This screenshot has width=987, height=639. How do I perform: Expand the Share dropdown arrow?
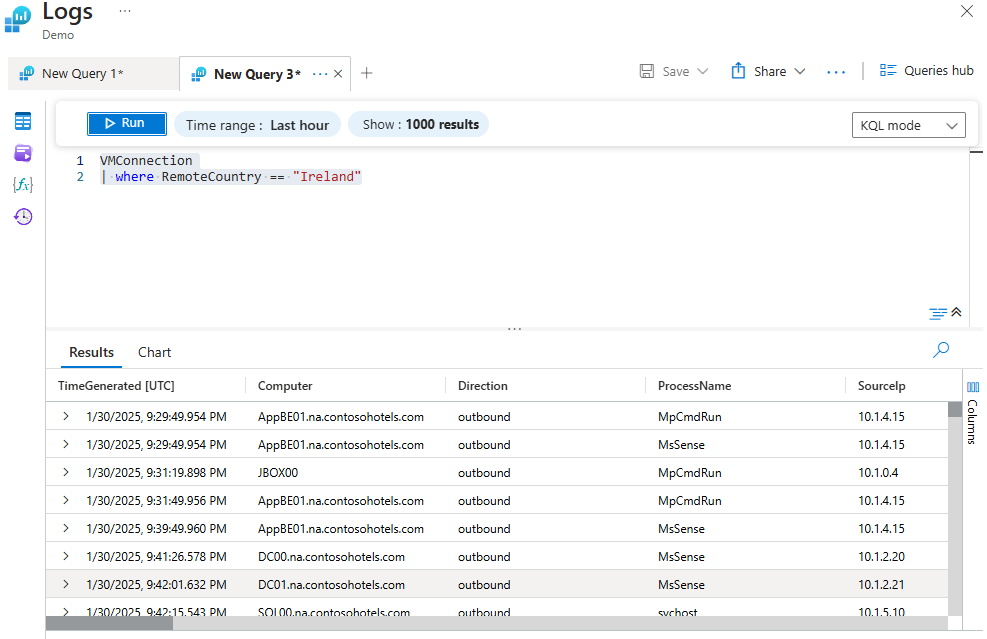pyautogui.click(x=800, y=71)
